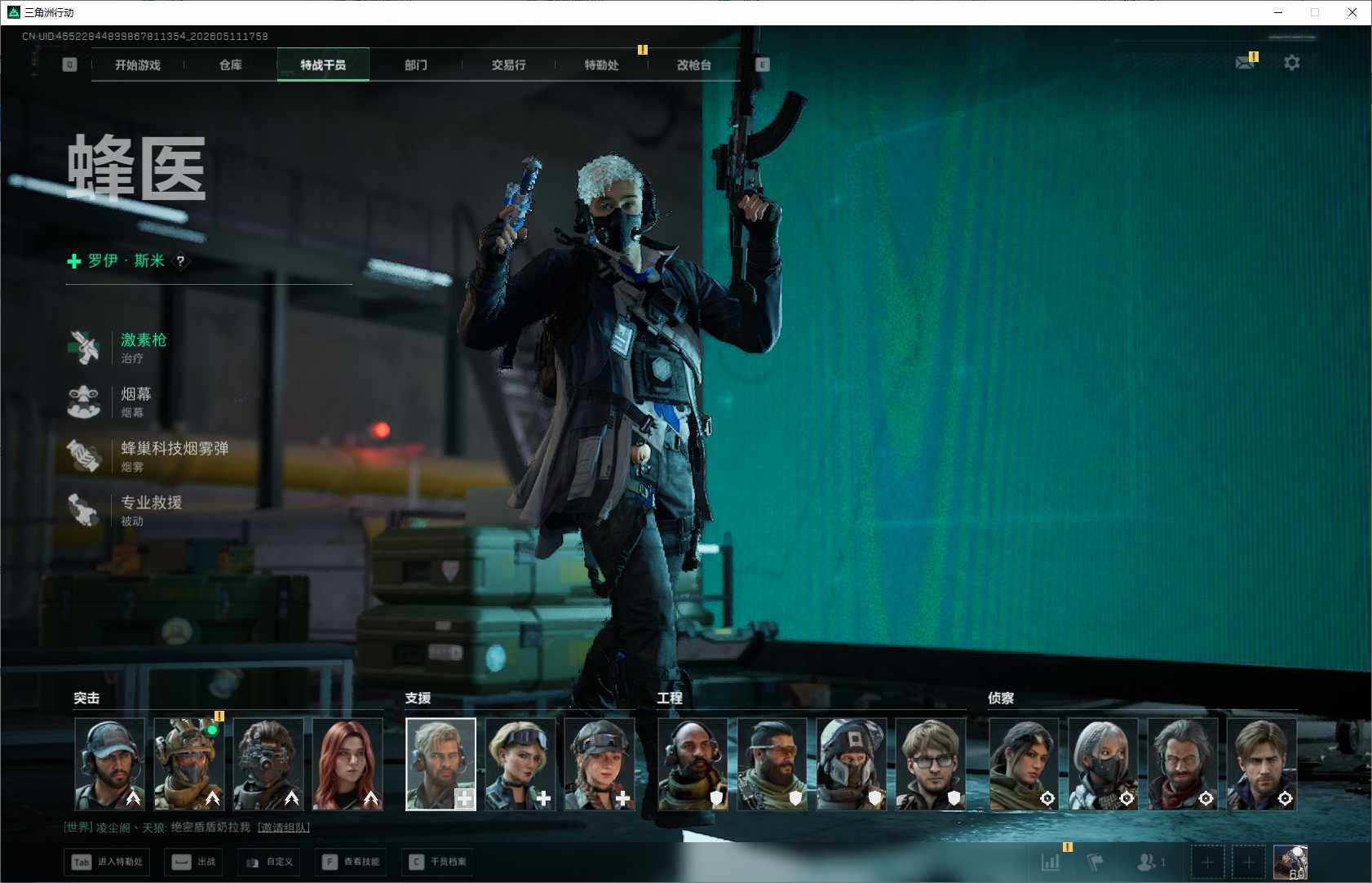Select the 专业救援 passive skill icon
This screenshot has height=883, width=1372.
83,510
